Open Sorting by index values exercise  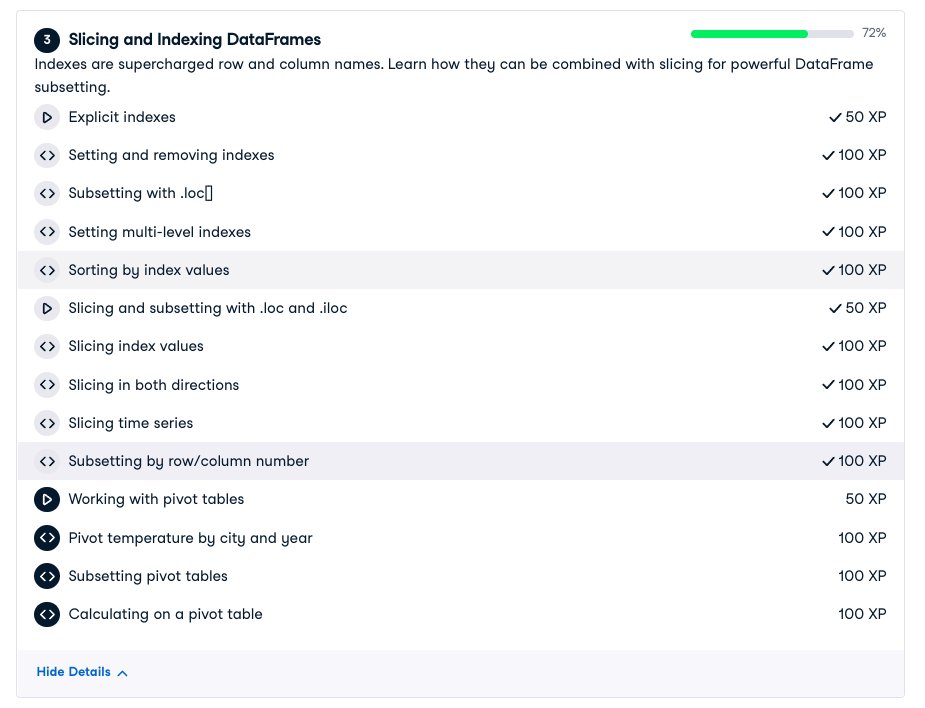tap(149, 270)
